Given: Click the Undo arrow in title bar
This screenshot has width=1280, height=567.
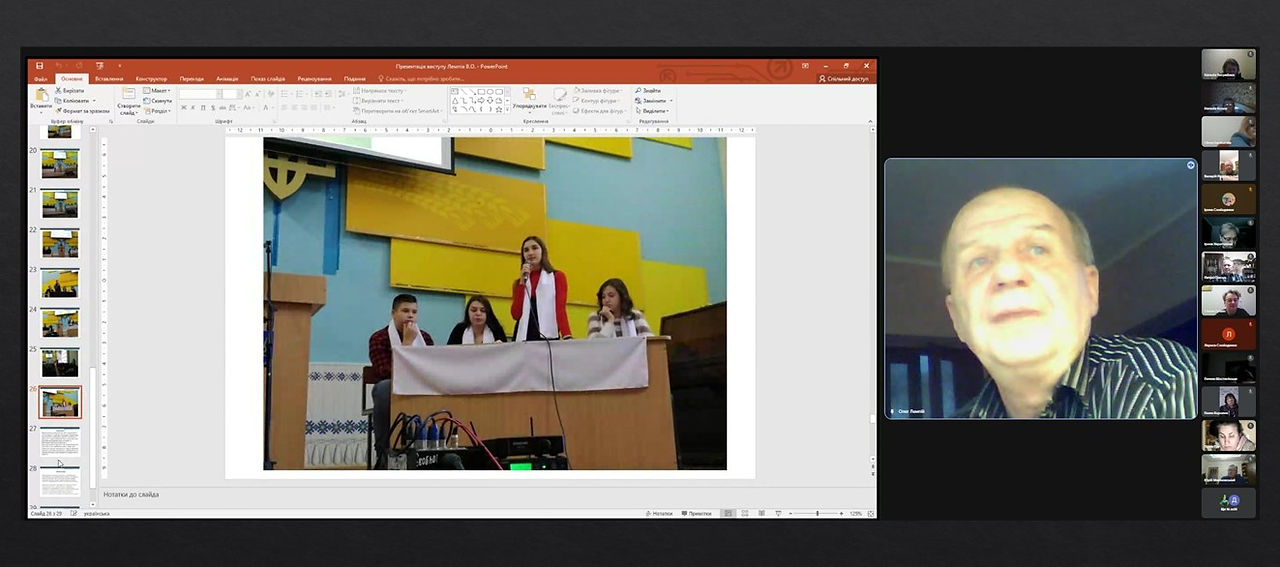Looking at the screenshot, I should 57,66.
